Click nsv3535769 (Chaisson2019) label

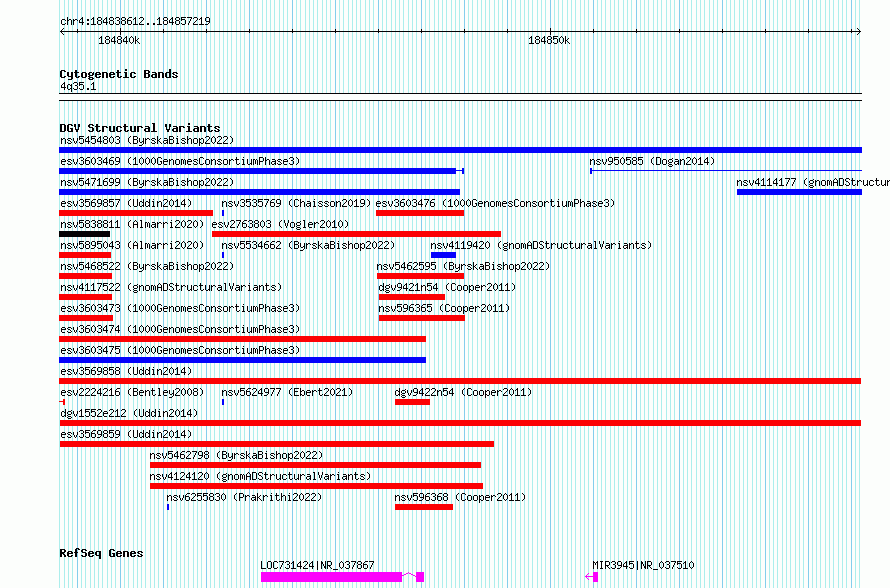coord(296,203)
